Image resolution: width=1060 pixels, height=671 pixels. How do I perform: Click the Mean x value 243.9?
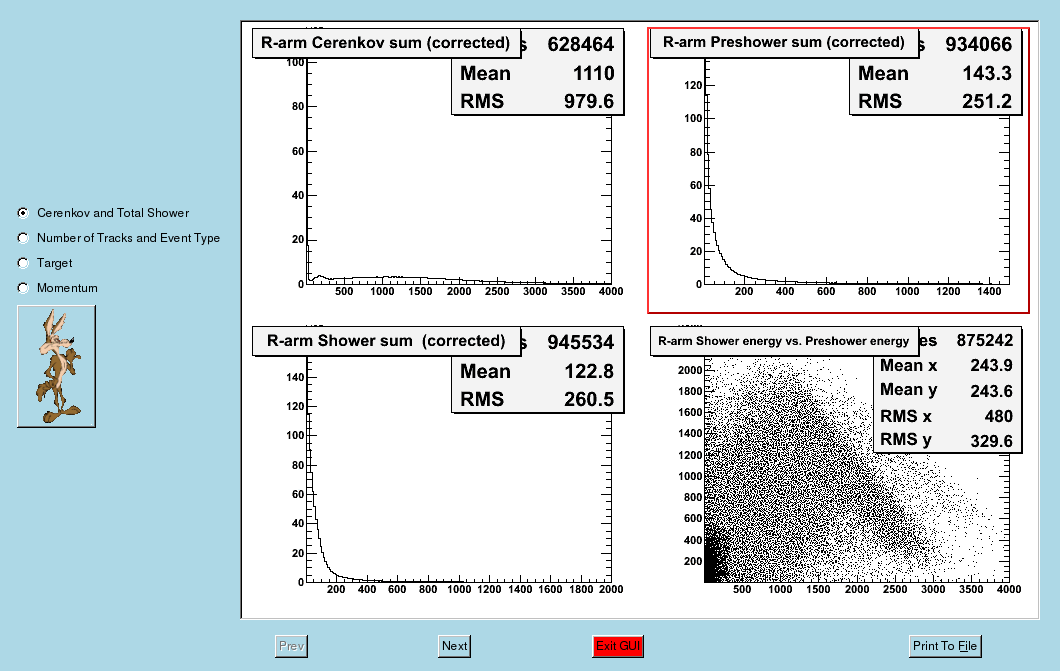coord(991,366)
